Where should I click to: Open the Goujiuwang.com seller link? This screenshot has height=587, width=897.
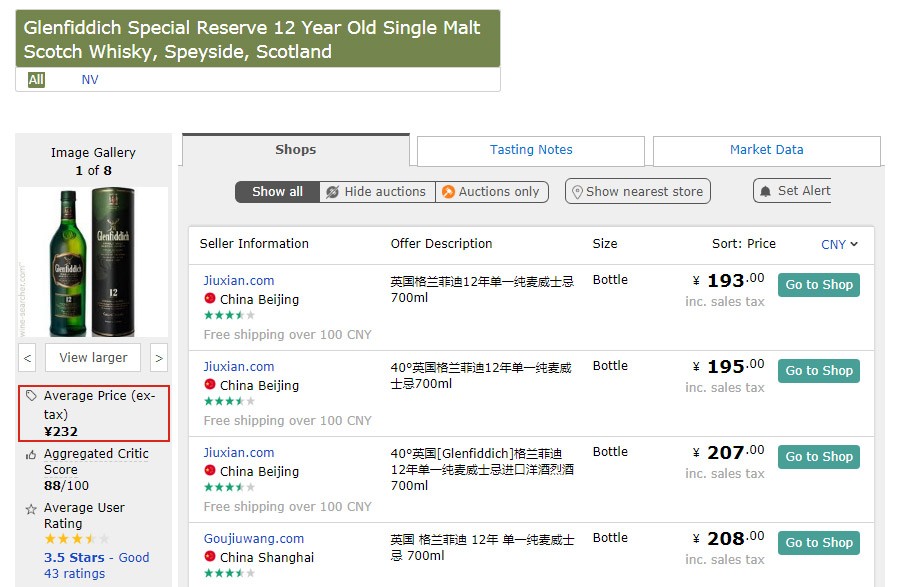253,539
